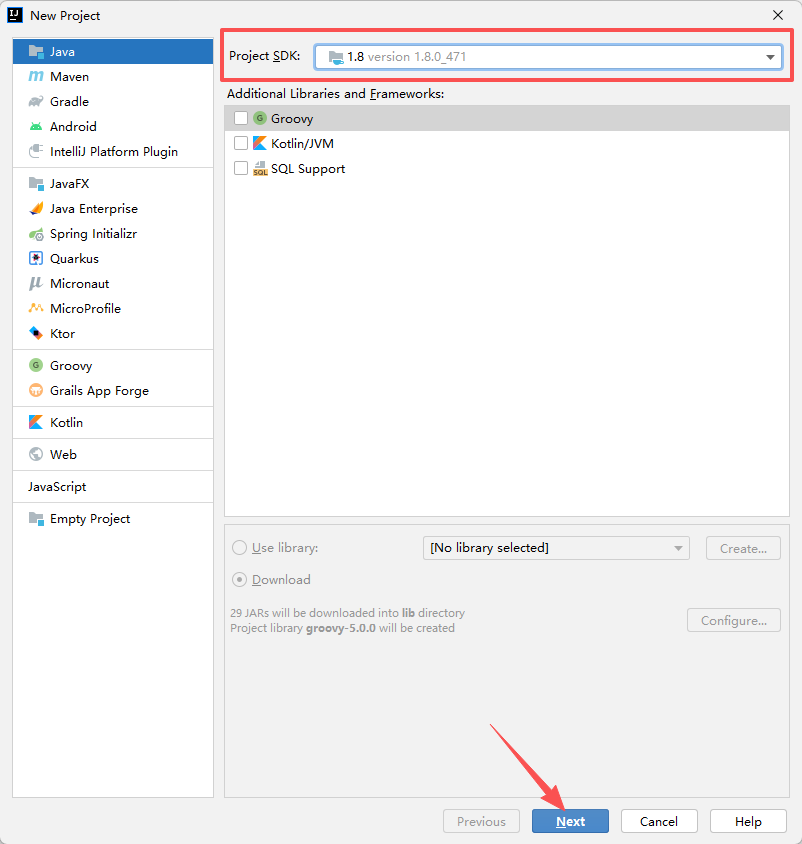Click the Previous button
The width and height of the screenshot is (802, 844).
tap(481, 821)
